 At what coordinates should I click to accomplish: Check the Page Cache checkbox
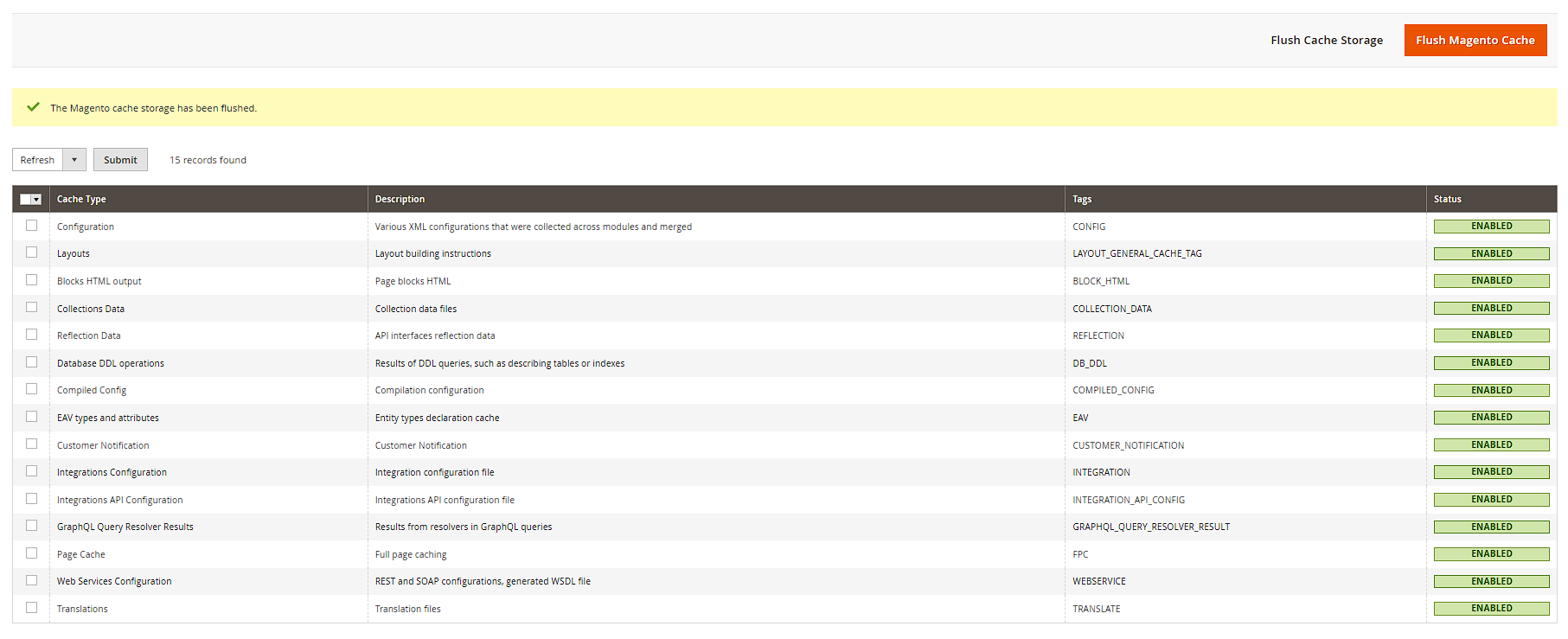32,553
